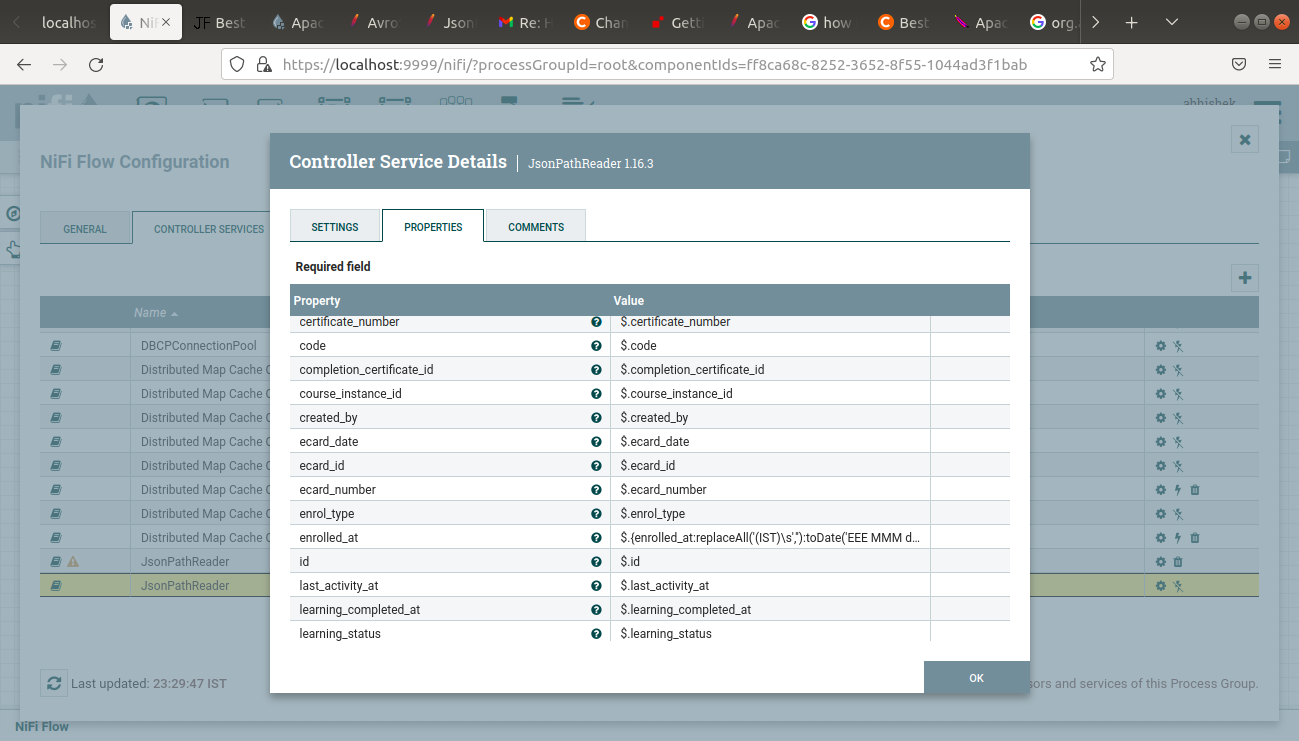1299x741 pixels.
Task: Click the question mark beside enrolled_at property
Action: [x=596, y=537]
